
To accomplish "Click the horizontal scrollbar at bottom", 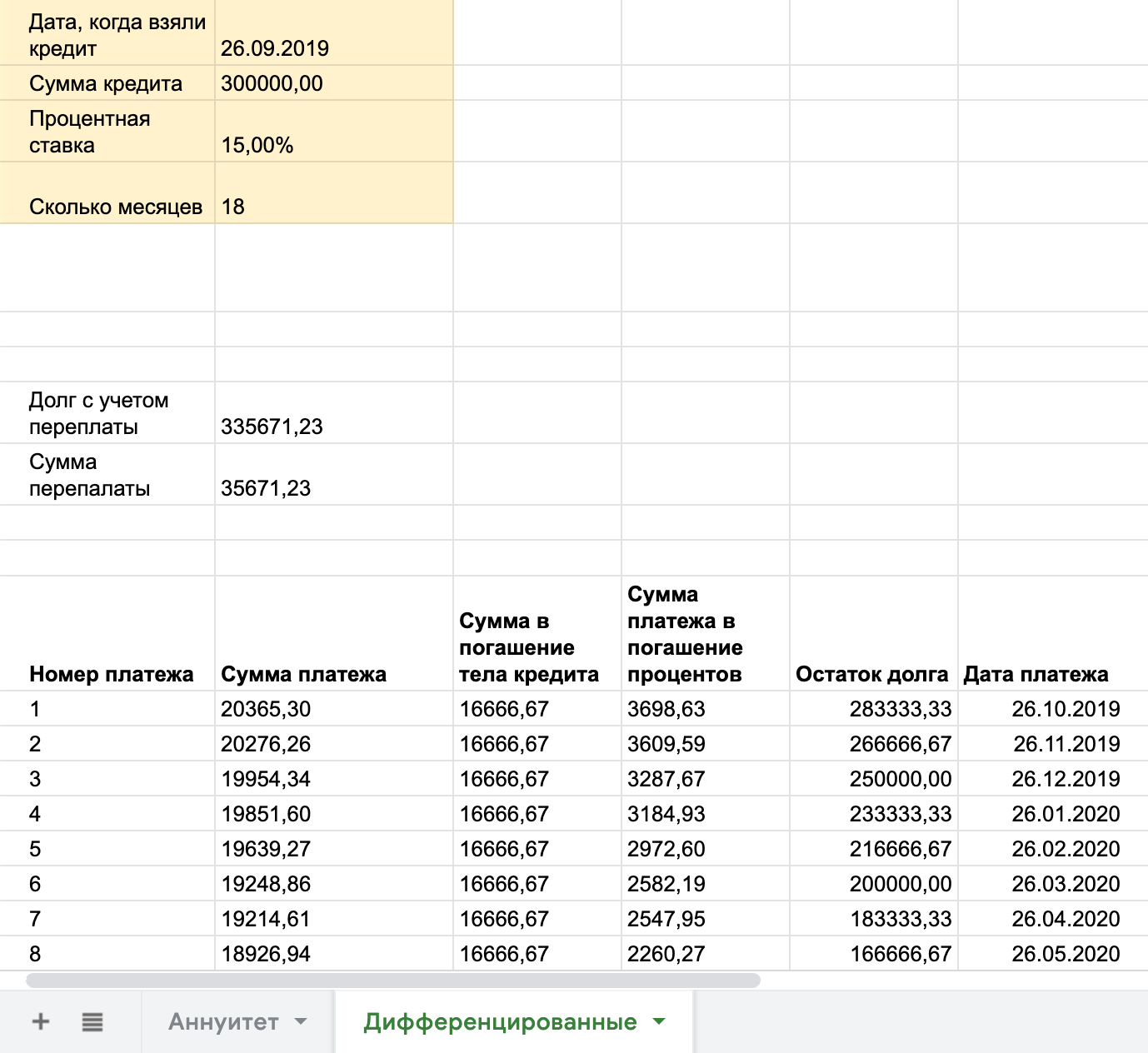I will (393, 981).
